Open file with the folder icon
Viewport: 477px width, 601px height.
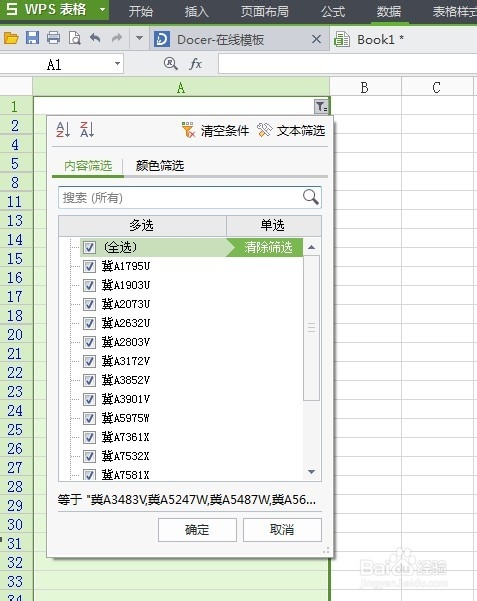click(11, 38)
